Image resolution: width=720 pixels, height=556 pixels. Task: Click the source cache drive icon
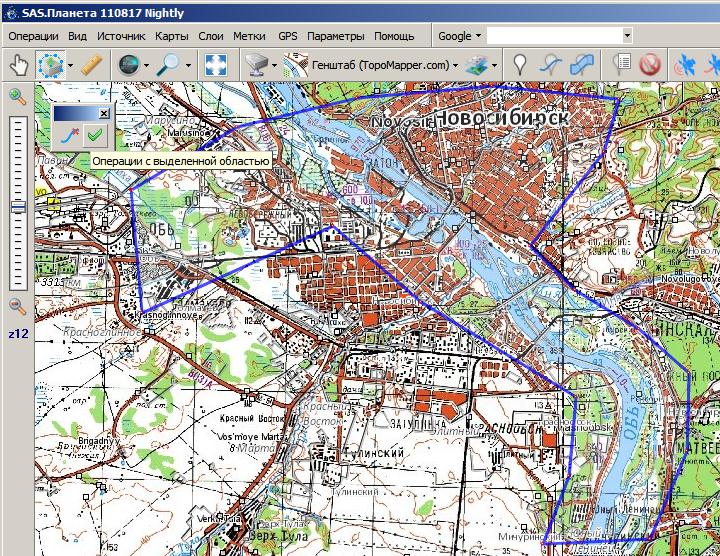point(256,65)
